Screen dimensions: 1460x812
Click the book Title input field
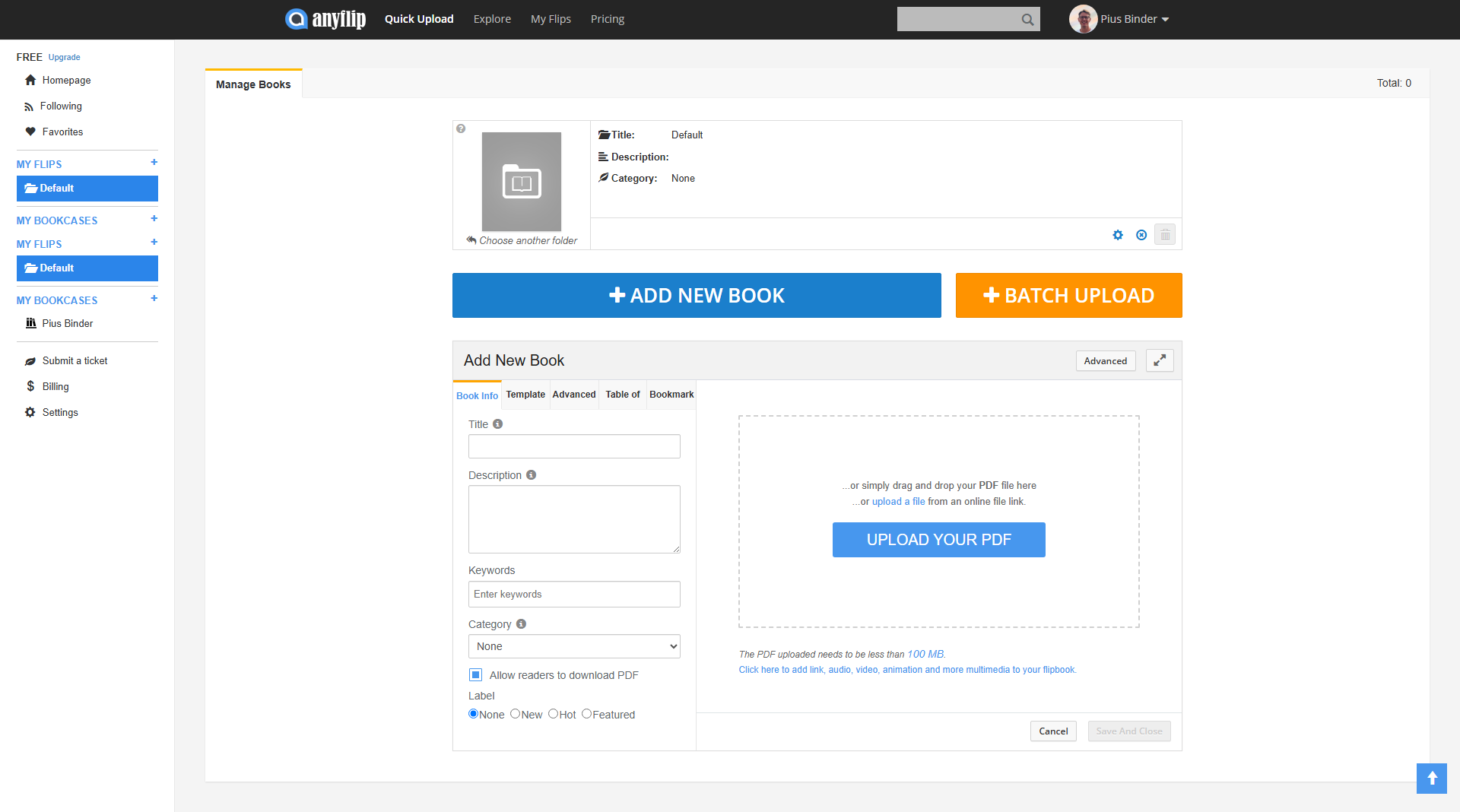tap(574, 446)
